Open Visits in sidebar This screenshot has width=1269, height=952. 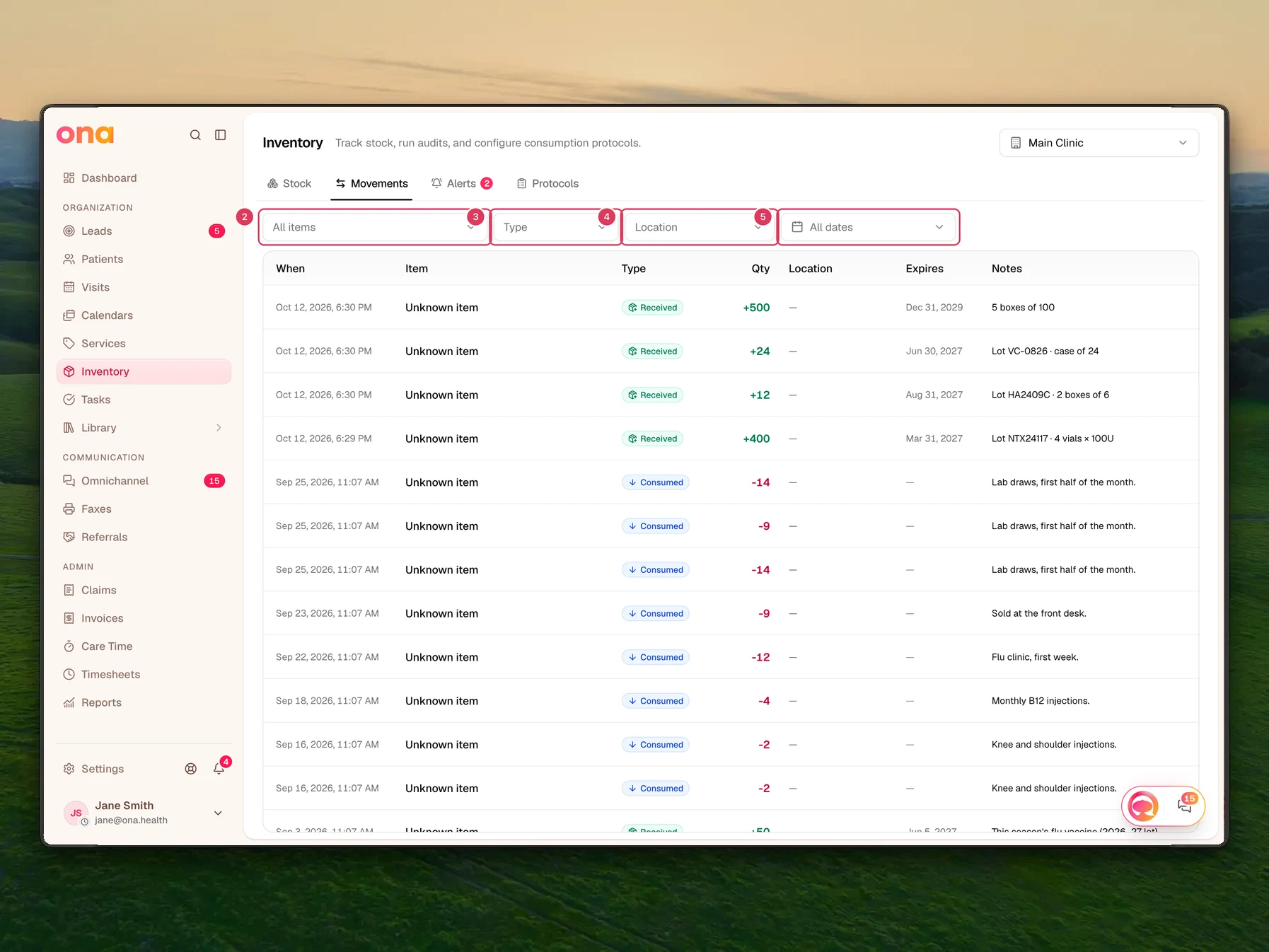coord(144,287)
